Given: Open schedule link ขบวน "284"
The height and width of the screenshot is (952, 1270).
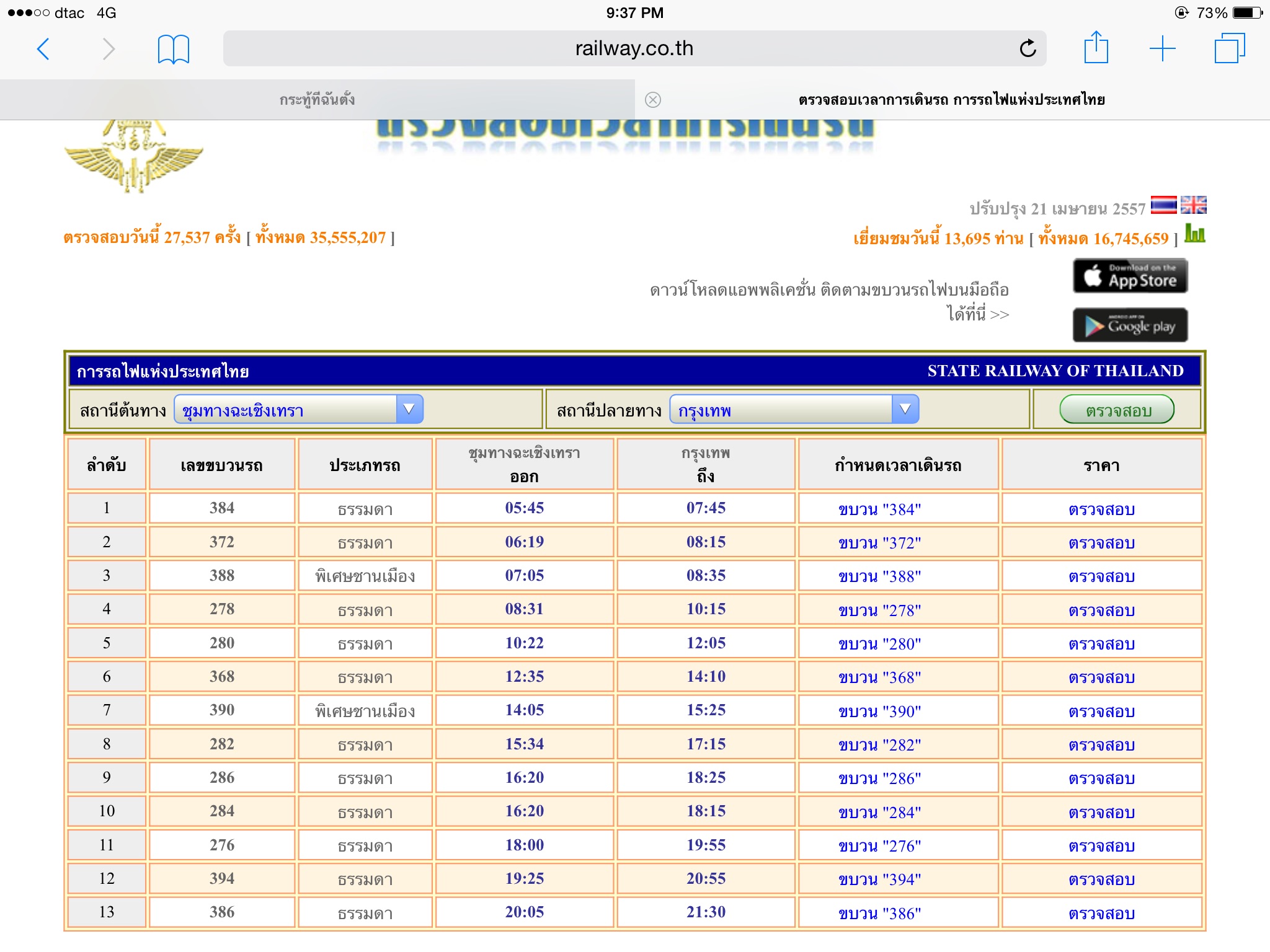Looking at the screenshot, I should coord(879,813).
